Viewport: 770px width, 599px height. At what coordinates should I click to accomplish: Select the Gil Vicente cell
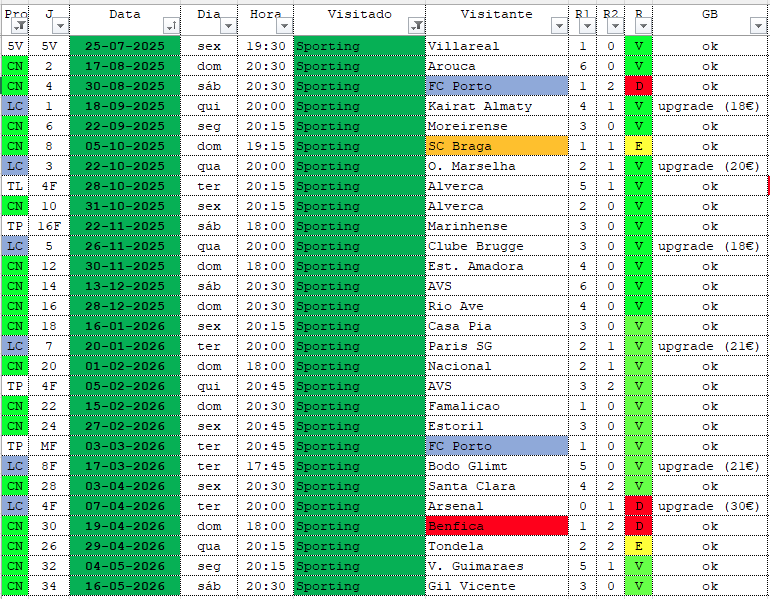pyautogui.click(x=496, y=586)
